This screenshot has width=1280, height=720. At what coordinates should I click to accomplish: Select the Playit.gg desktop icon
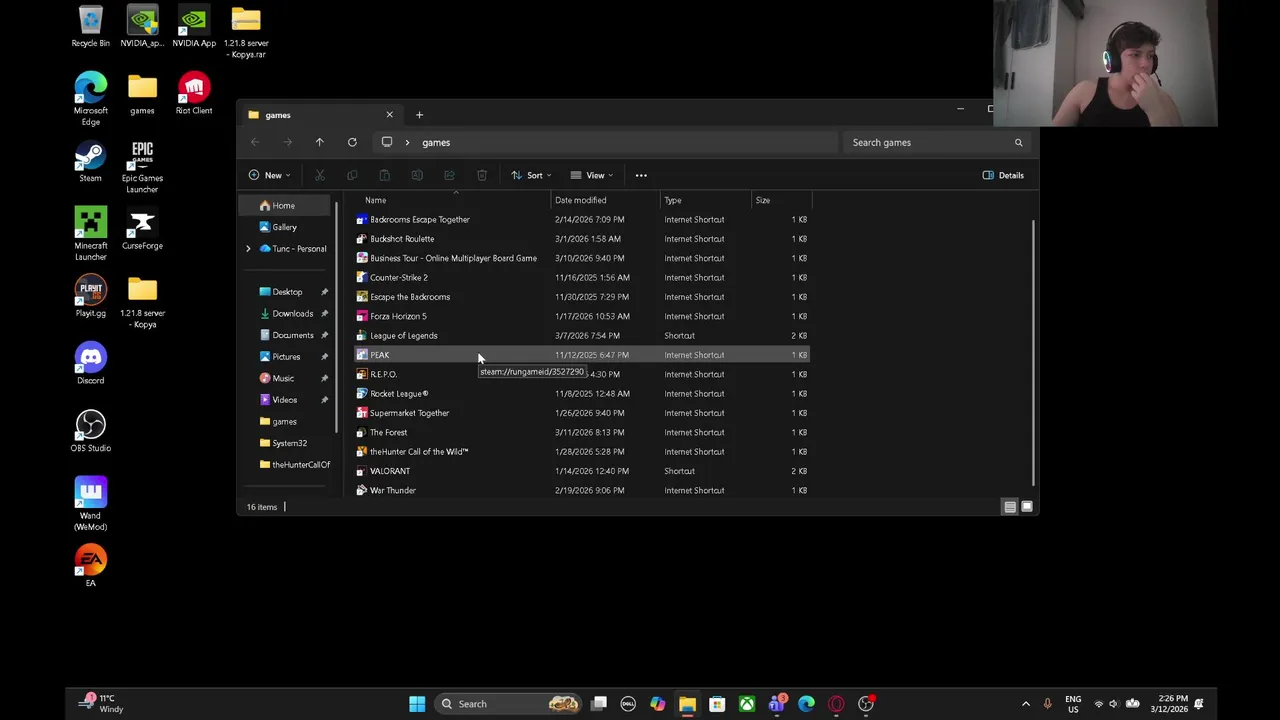point(90,296)
